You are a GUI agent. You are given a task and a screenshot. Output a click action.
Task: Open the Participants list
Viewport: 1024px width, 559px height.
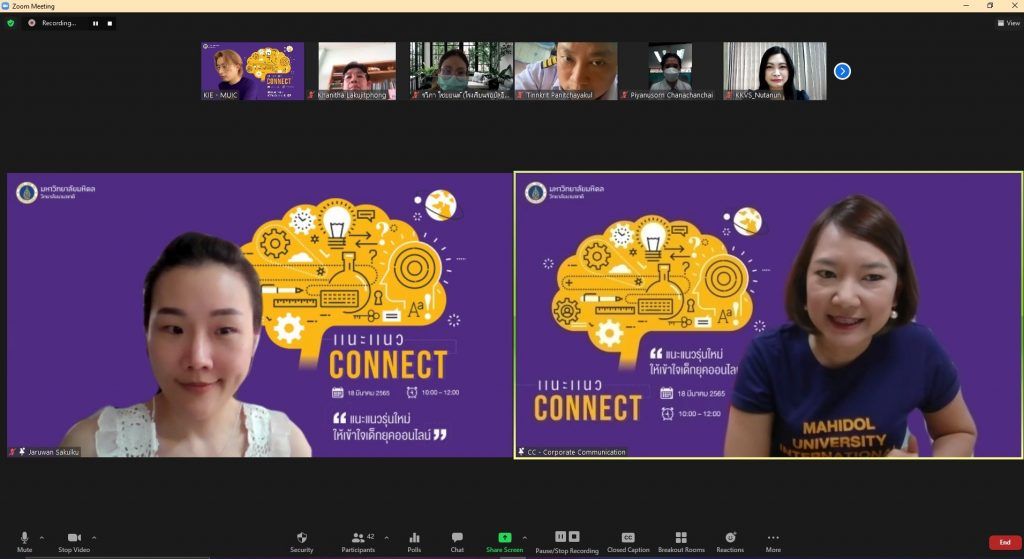(x=357, y=541)
